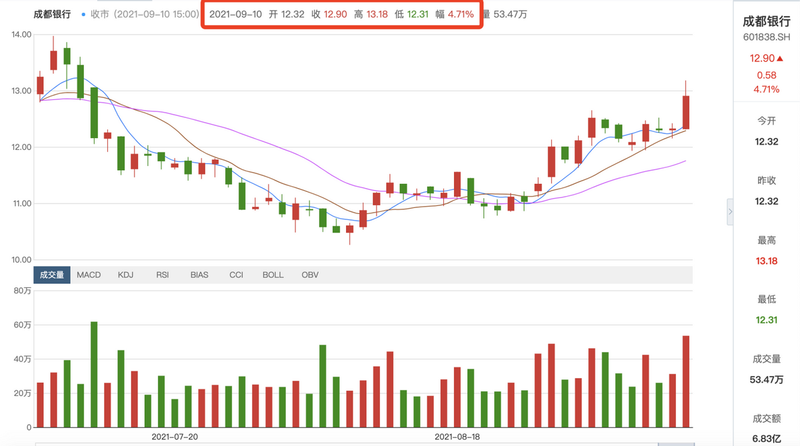Click the 量 53.47万 header value
The height and width of the screenshot is (446, 800).
point(505,14)
